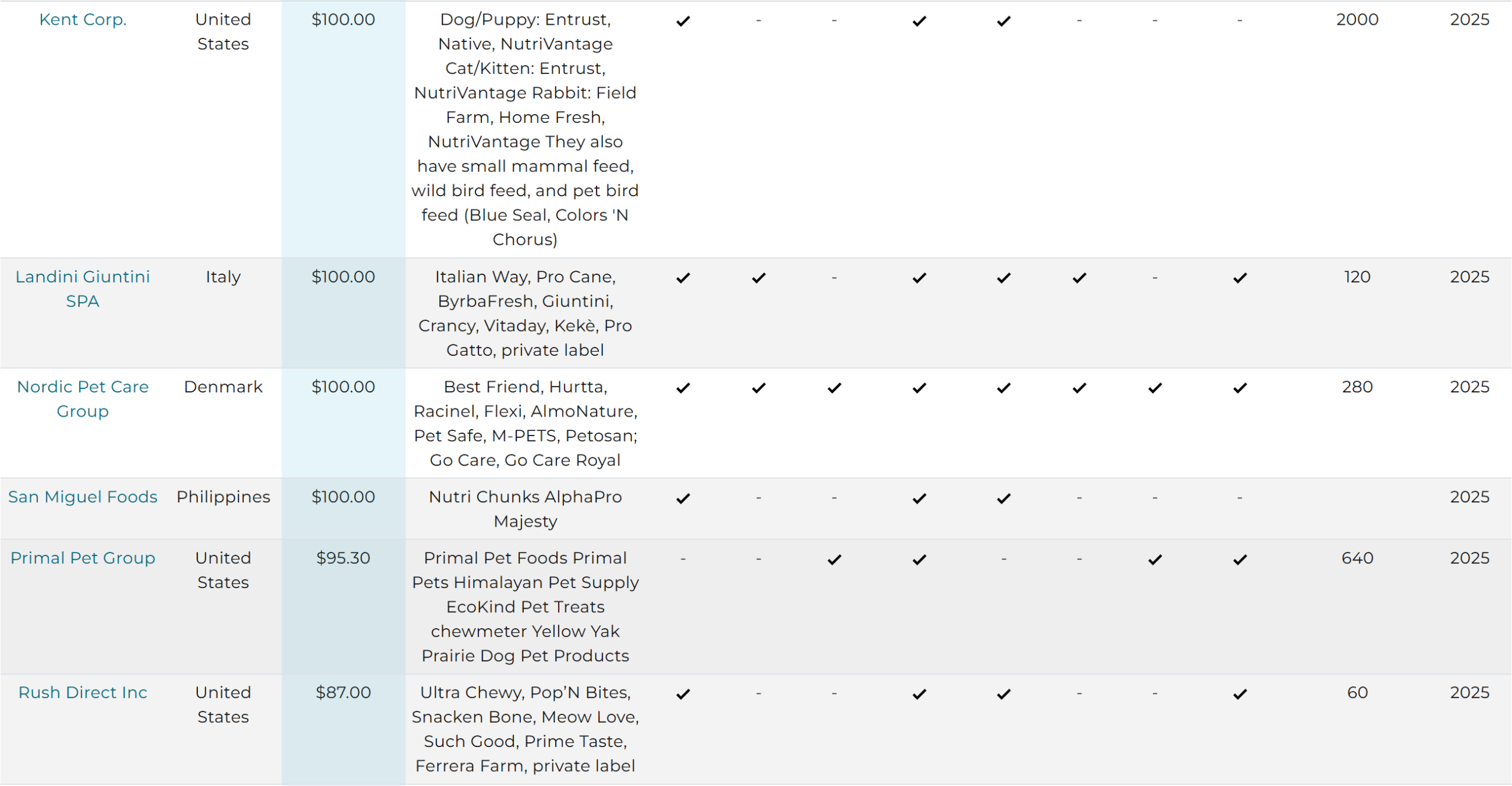
Task: Click the 2000 employees value for Kent Corp.
Action: click(1357, 20)
